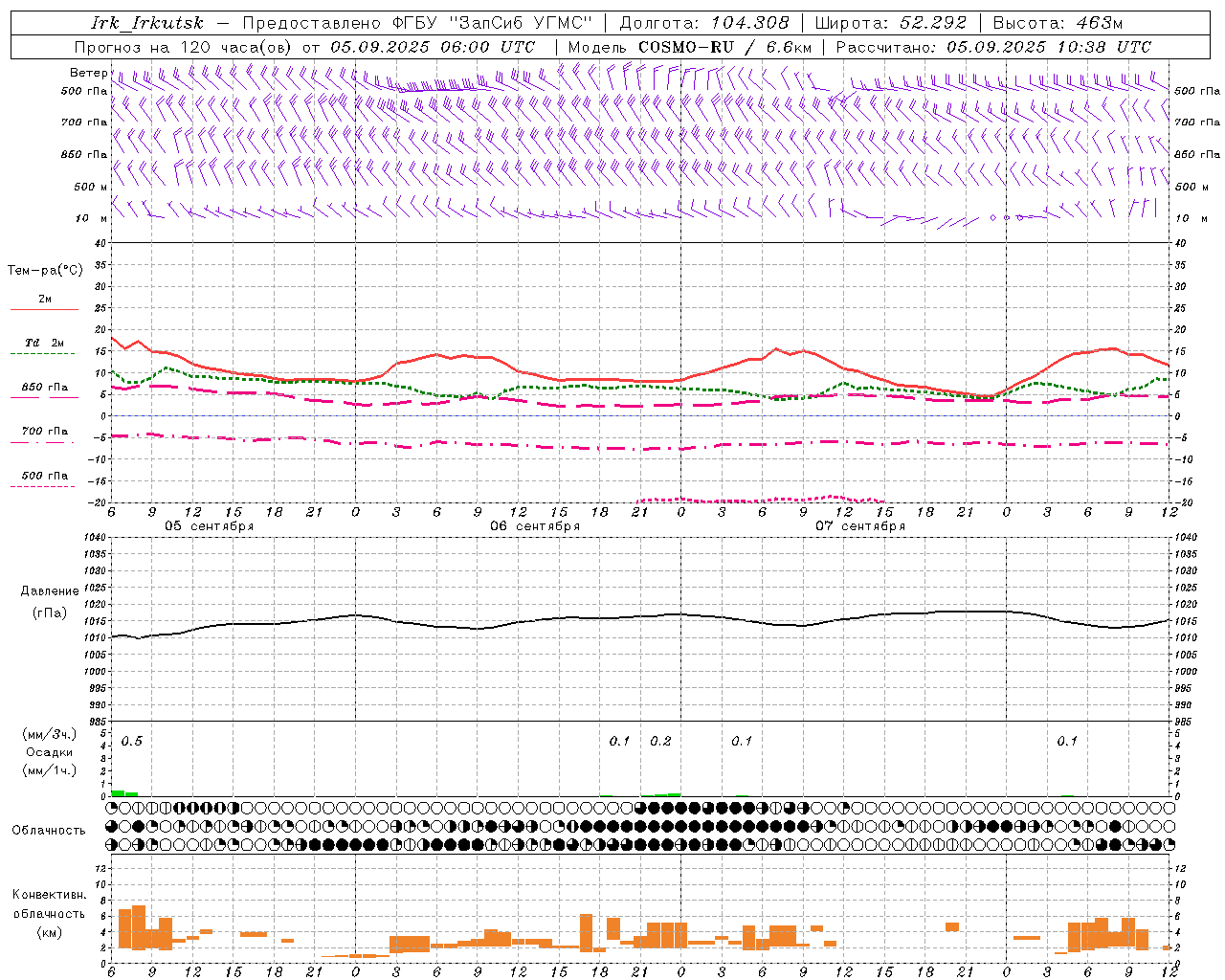Viewport: 1225px width, 980px height.
Task: Click the 0.5 precipitation value
Action: (131, 741)
